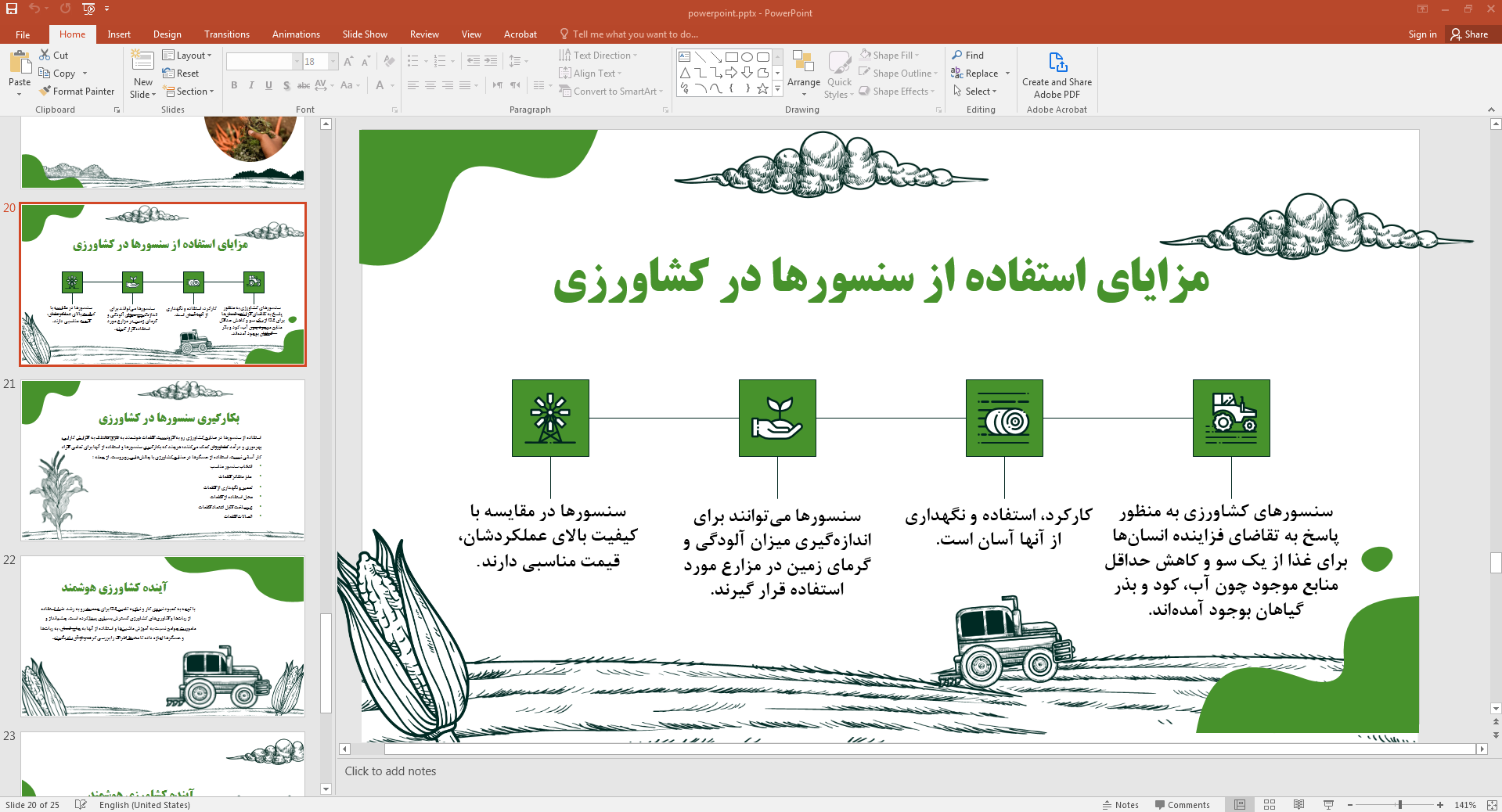
Task: Click the Save icon in quick access toolbar
Action: coord(12,9)
